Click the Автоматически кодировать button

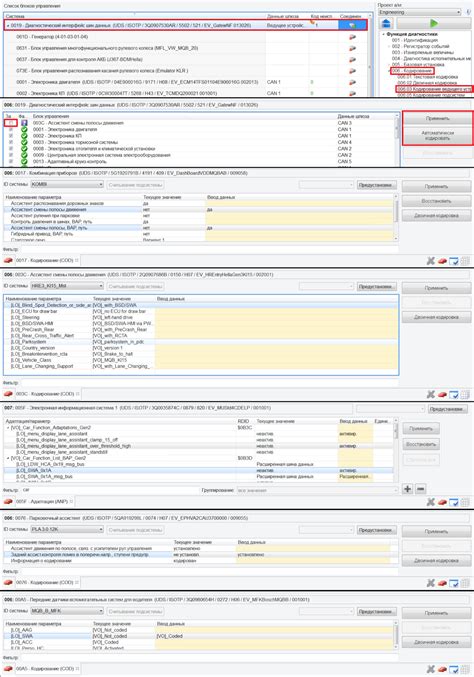pos(437,136)
